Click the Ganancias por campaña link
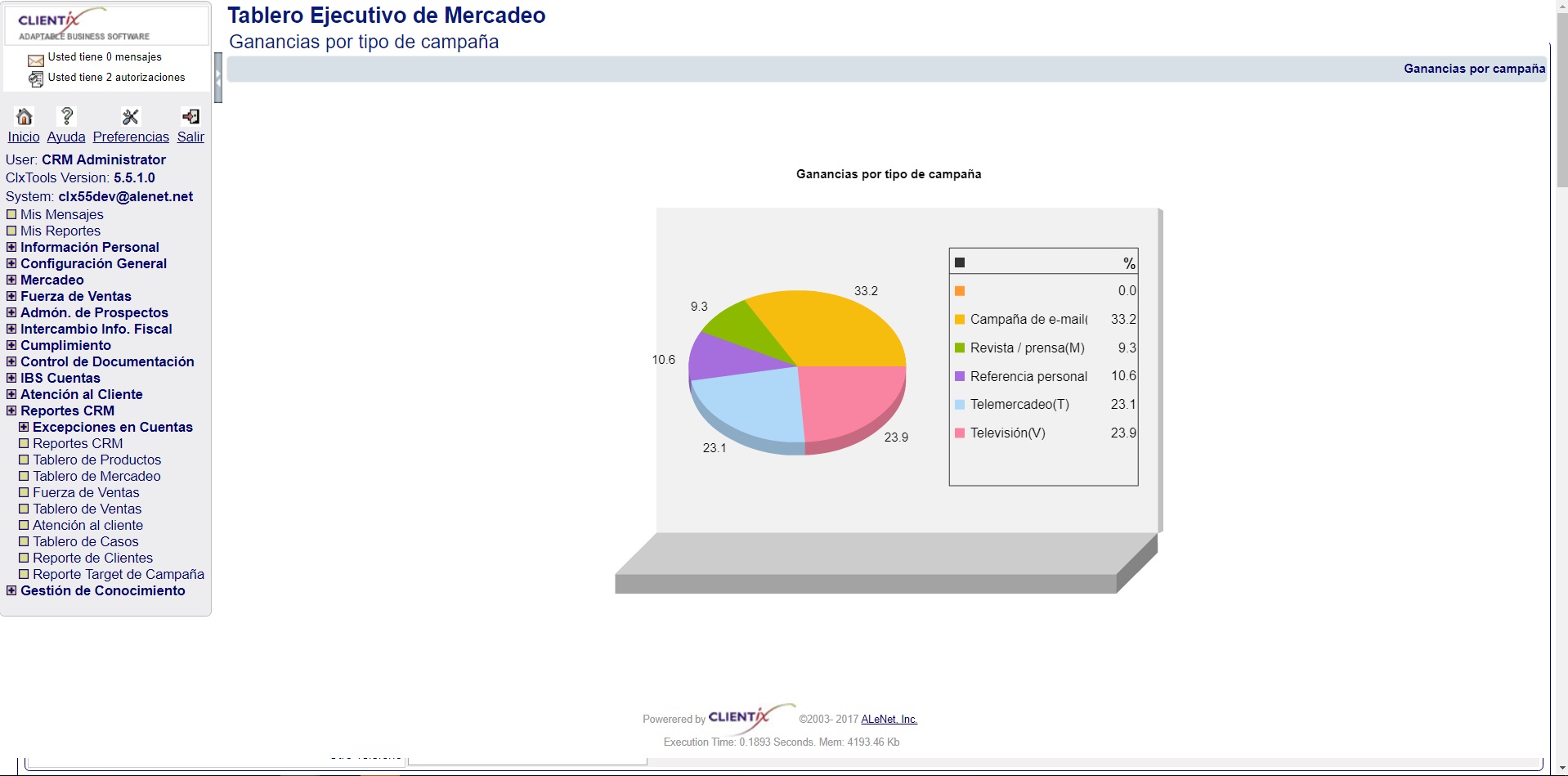This screenshot has width=1568, height=776. pos(1474,69)
